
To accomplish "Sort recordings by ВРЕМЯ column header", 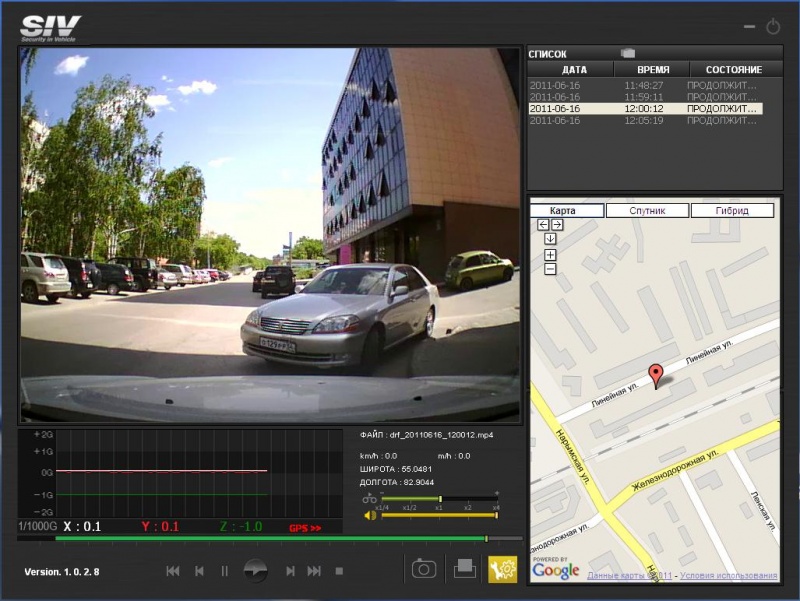I will pyautogui.click(x=654, y=70).
